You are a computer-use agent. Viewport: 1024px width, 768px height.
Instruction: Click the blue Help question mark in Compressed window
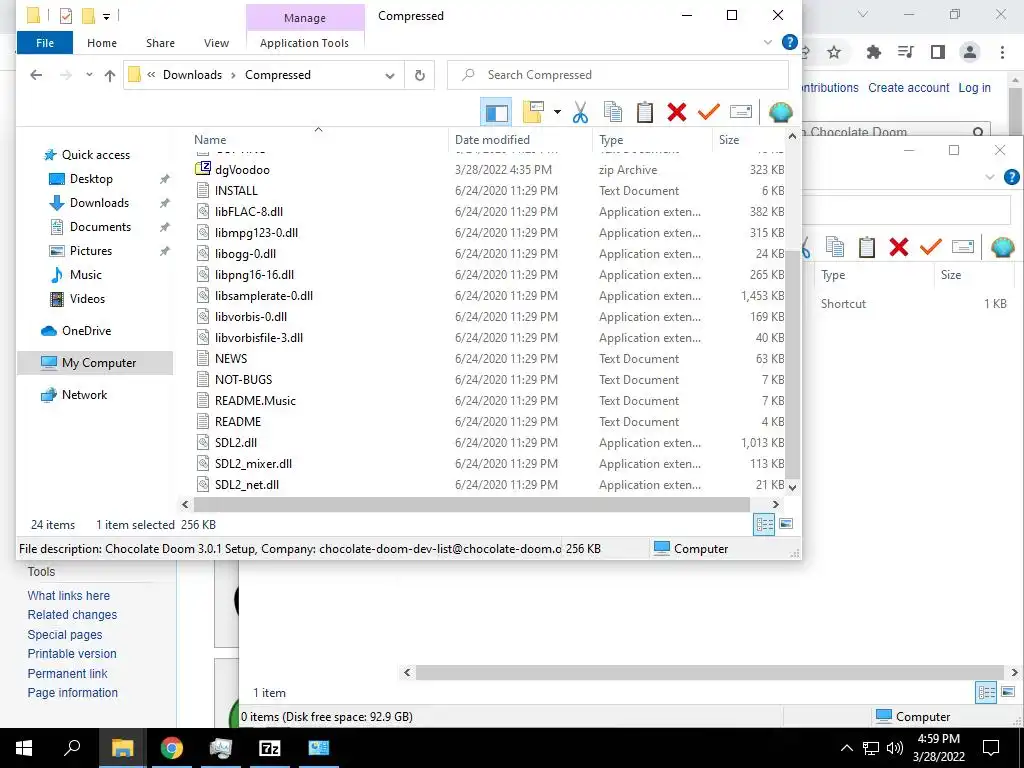click(x=790, y=42)
